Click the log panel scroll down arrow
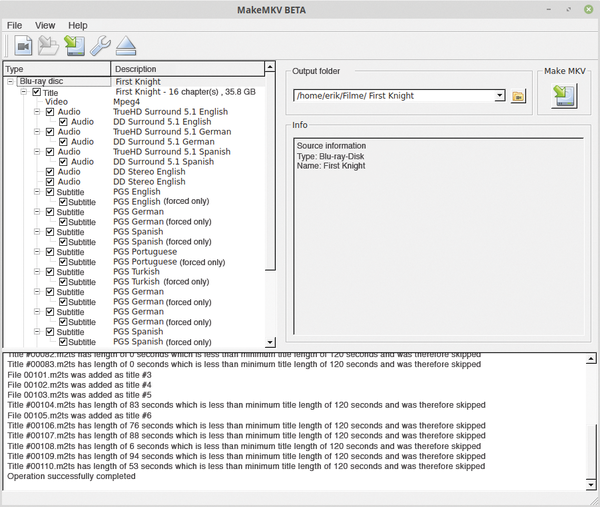The height and width of the screenshot is (507, 600). [591, 485]
